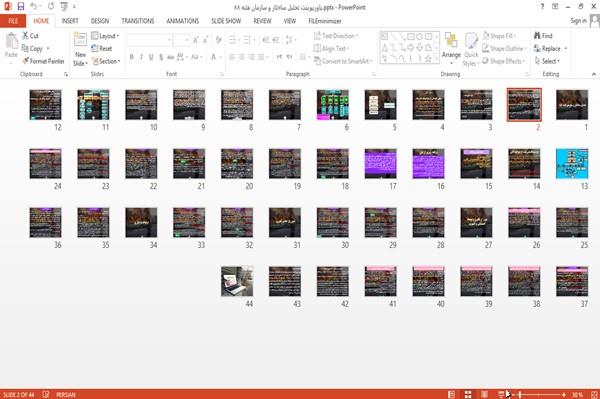Open the Layout dropdown
Image resolution: width=600 pixels, height=399 pixels.
click(x=105, y=36)
